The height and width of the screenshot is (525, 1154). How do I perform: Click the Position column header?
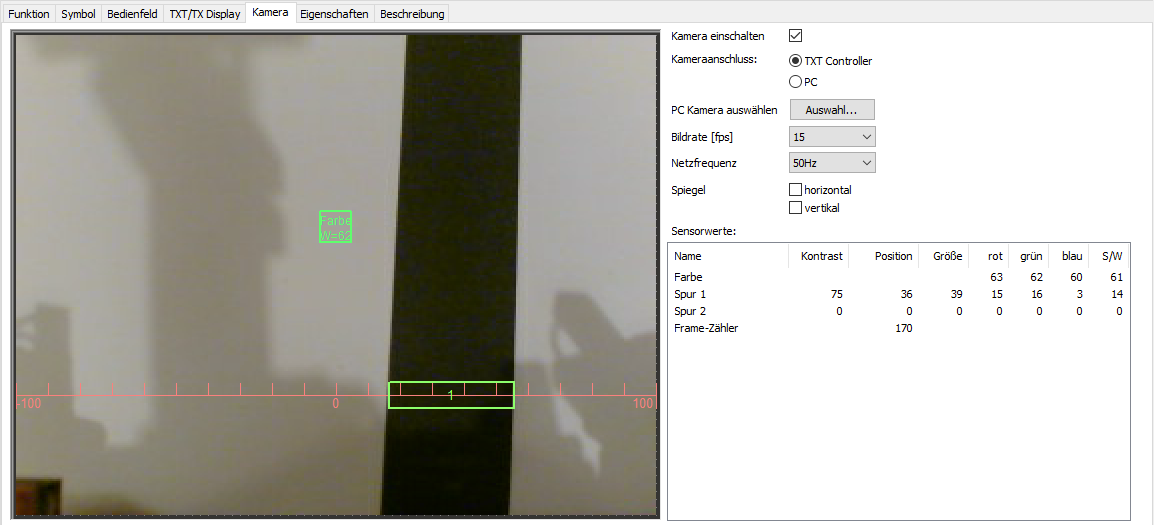[883, 256]
